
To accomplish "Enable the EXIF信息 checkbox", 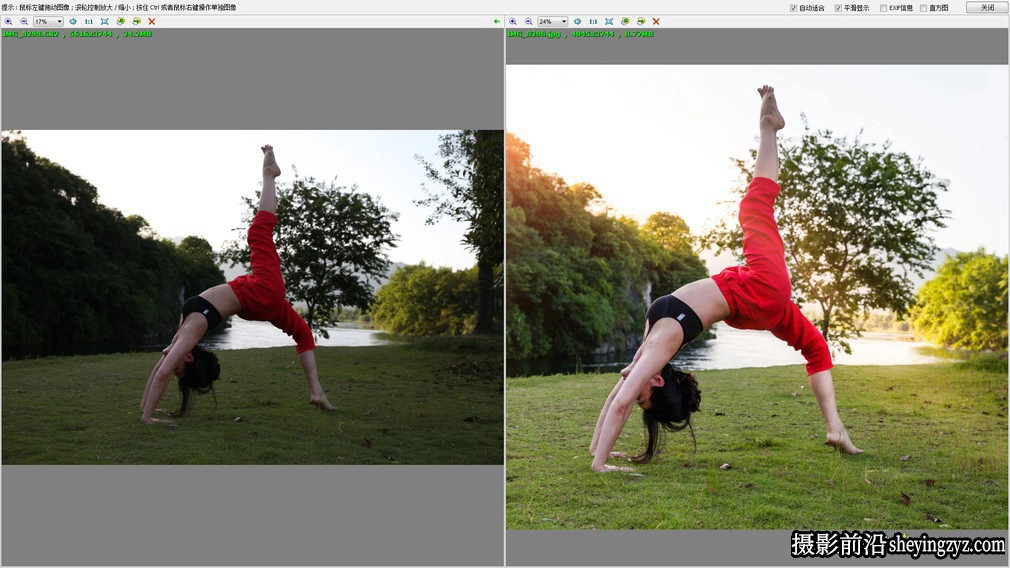I will [x=883, y=8].
